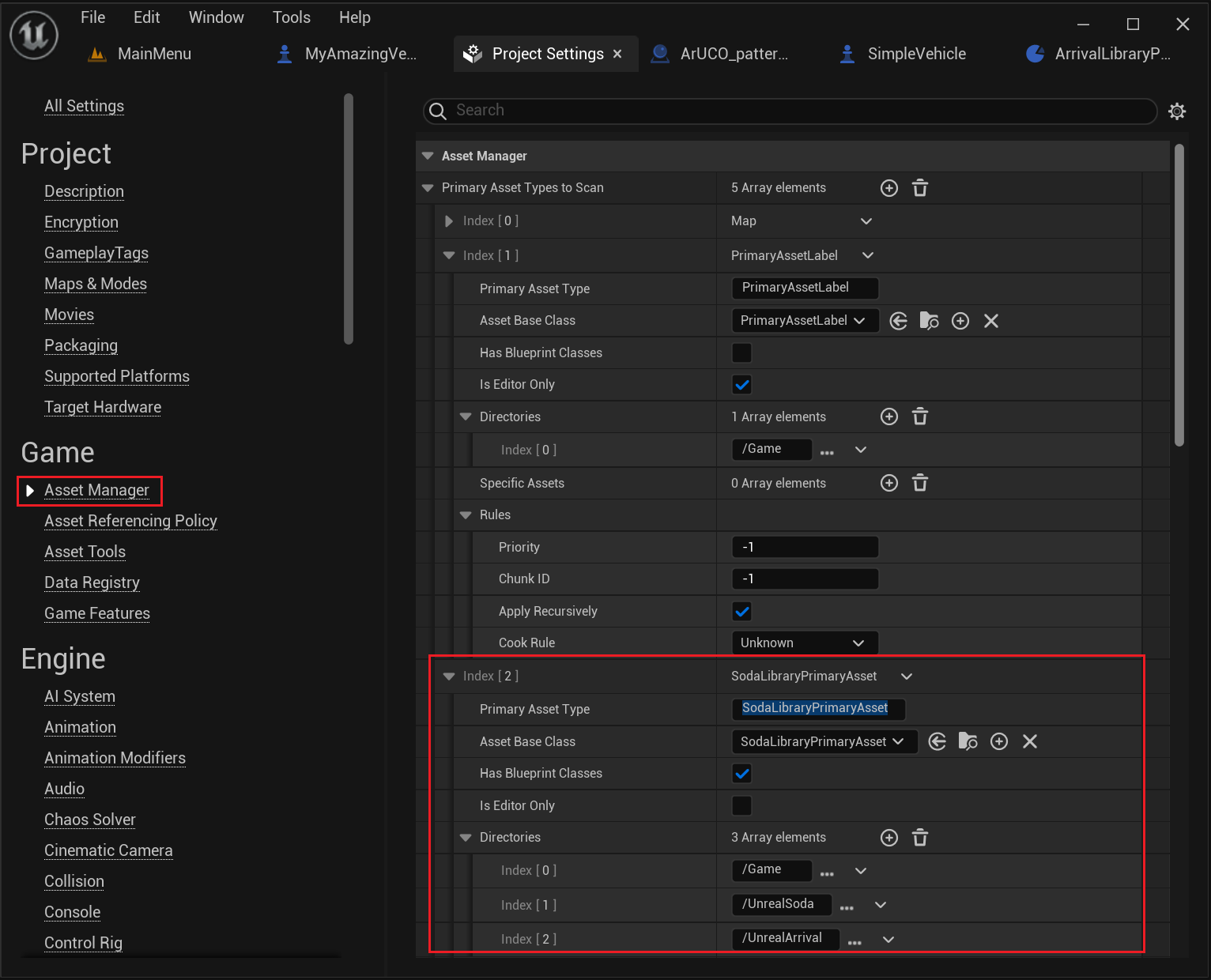Open Data Registry settings
Image resolution: width=1211 pixels, height=980 pixels.
(x=92, y=582)
